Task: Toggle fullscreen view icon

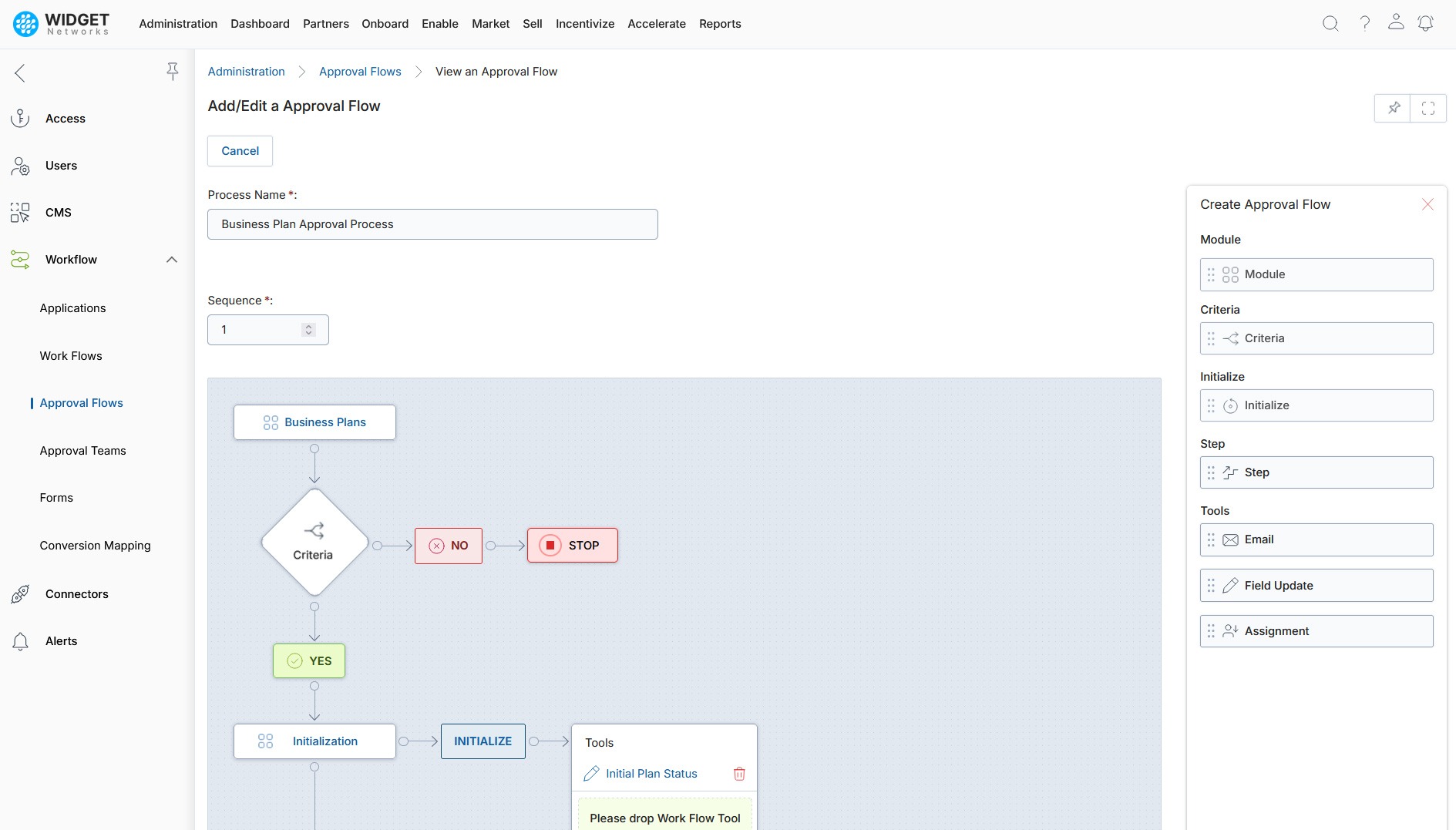Action: tap(1427, 109)
